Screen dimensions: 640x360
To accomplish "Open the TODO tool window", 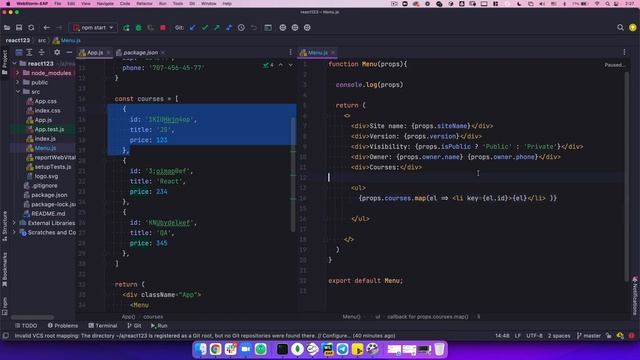I will tap(26, 326).
